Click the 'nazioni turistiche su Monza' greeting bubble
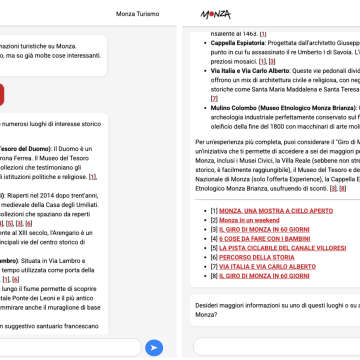360x360 pixels. (x=53, y=56)
